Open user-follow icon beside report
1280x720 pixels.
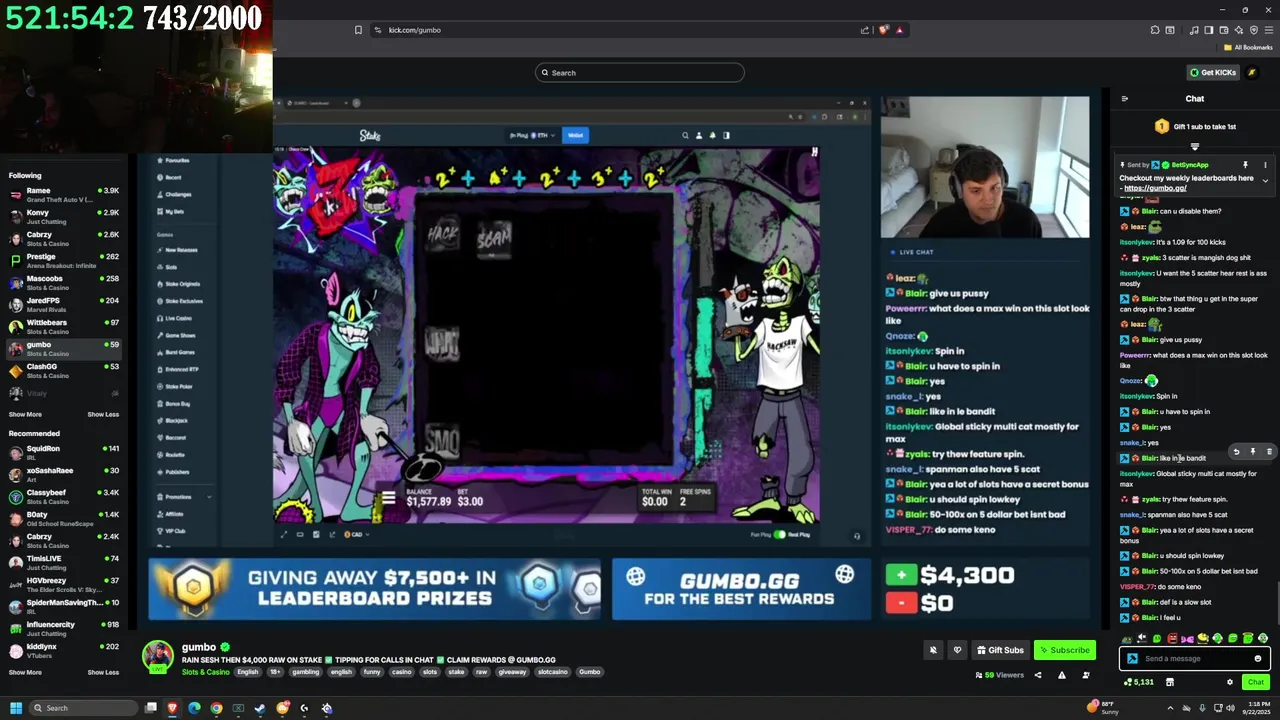(x=1085, y=675)
